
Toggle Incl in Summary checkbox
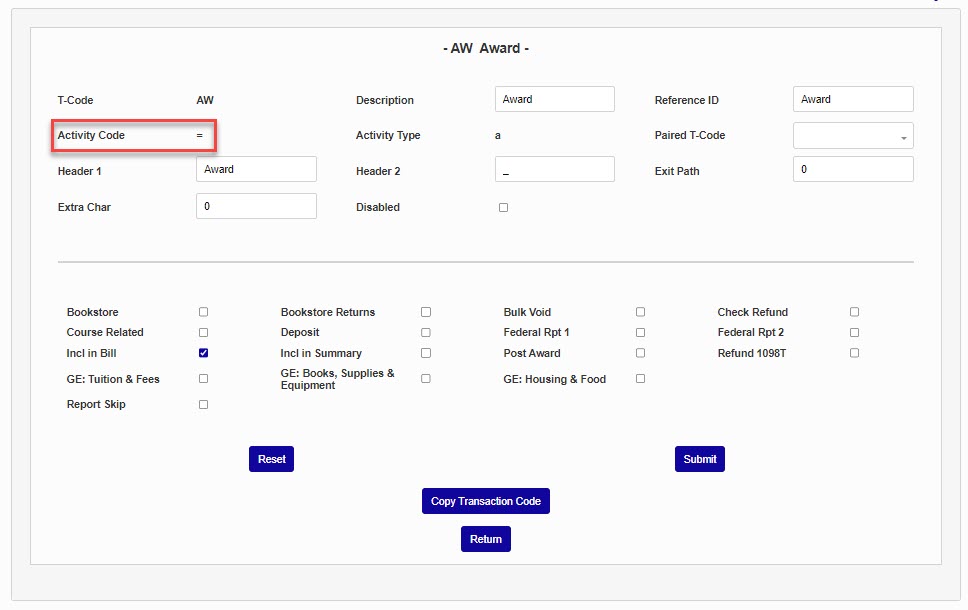426,353
